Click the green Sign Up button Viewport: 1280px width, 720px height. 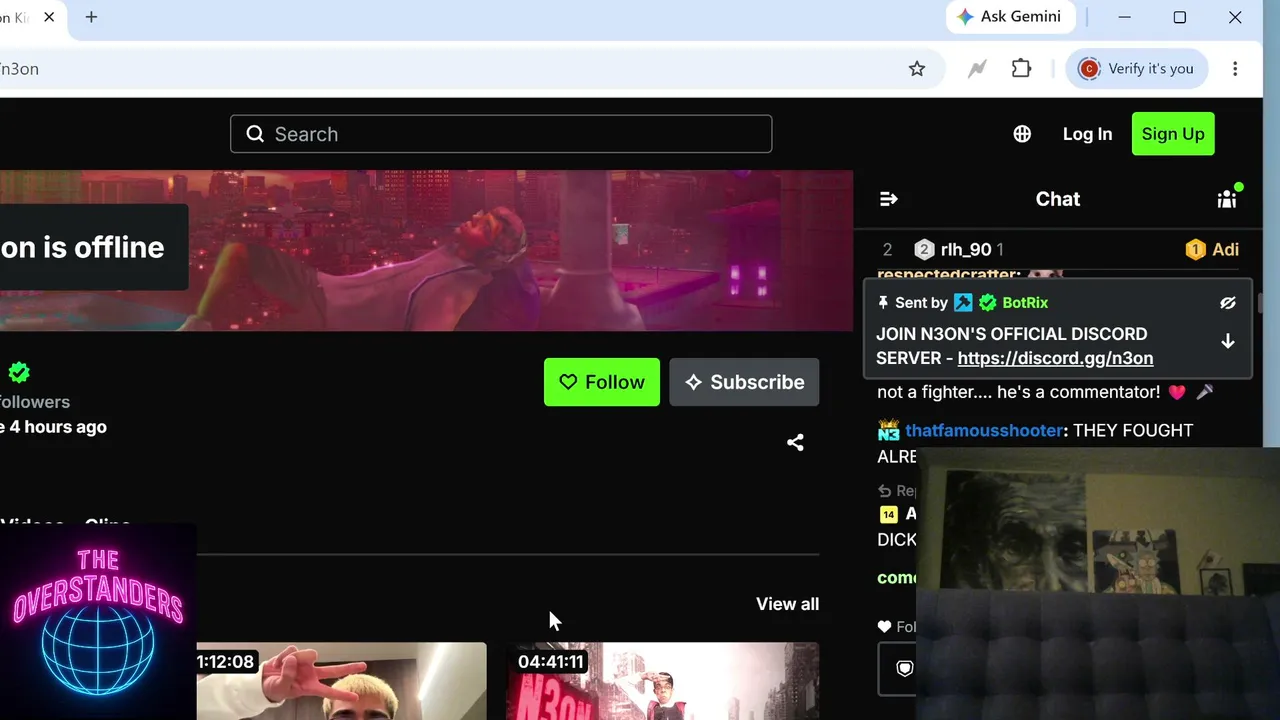tap(1173, 134)
